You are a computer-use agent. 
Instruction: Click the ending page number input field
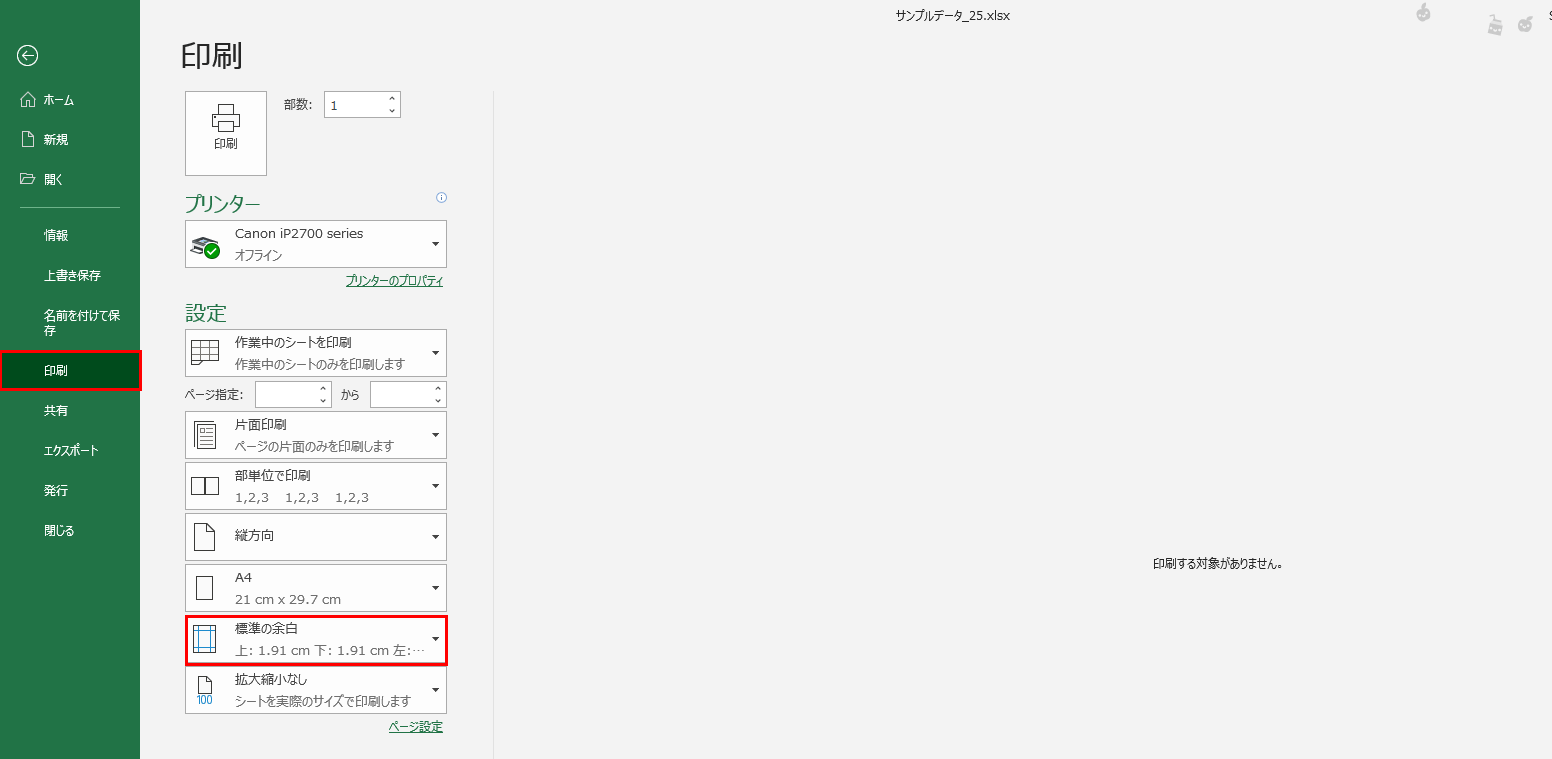coord(400,395)
